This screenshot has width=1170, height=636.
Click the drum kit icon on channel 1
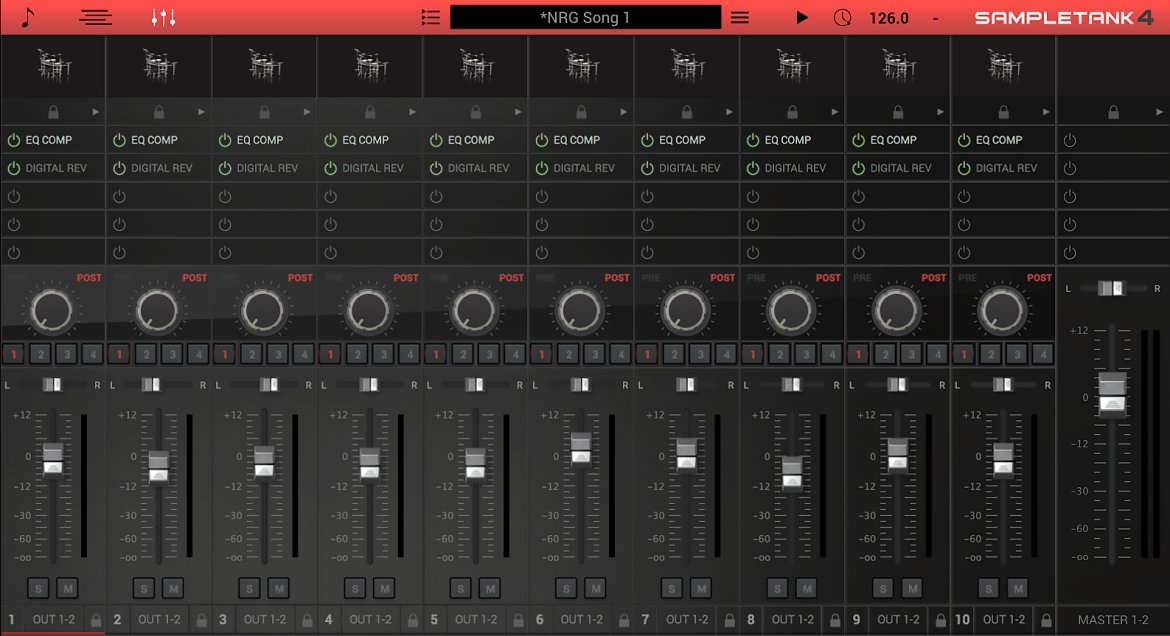54,66
